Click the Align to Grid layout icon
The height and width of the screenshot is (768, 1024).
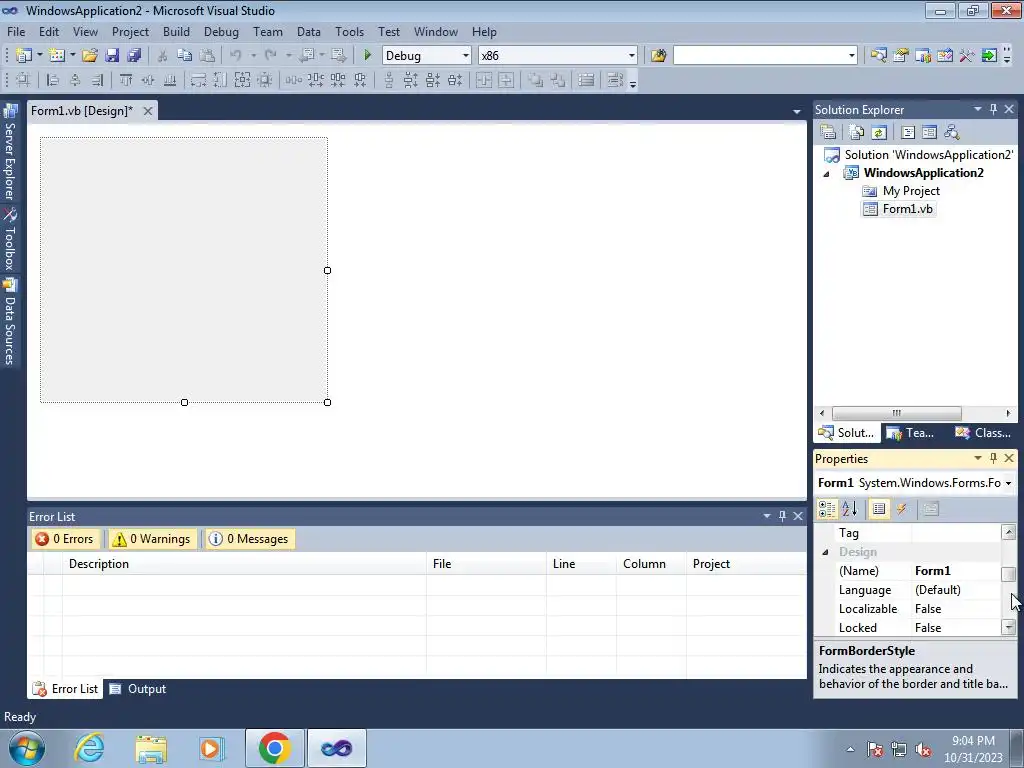pos(23,80)
